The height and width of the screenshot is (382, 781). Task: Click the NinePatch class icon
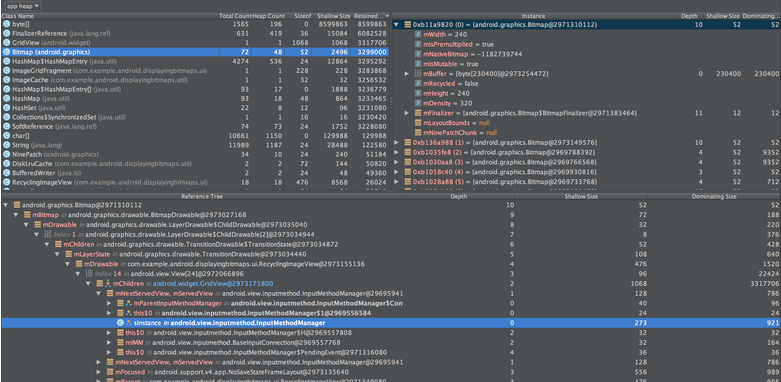coord(6,155)
